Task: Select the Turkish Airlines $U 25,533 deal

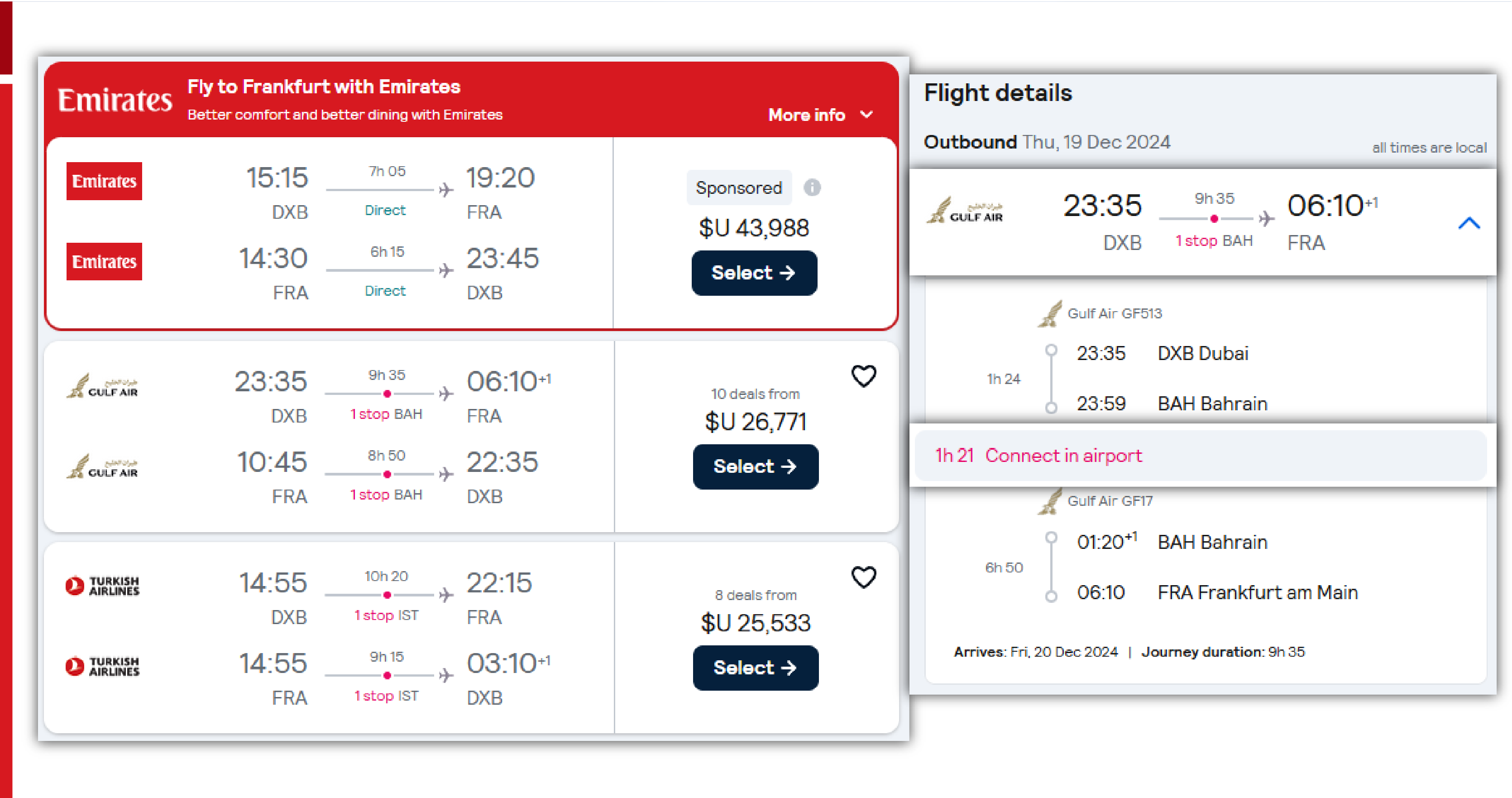Action: point(755,668)
